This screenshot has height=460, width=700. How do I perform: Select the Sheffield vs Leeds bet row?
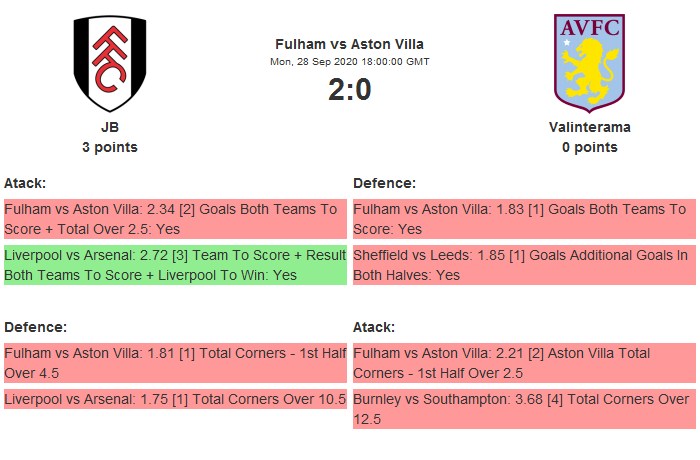pos(524,265)
